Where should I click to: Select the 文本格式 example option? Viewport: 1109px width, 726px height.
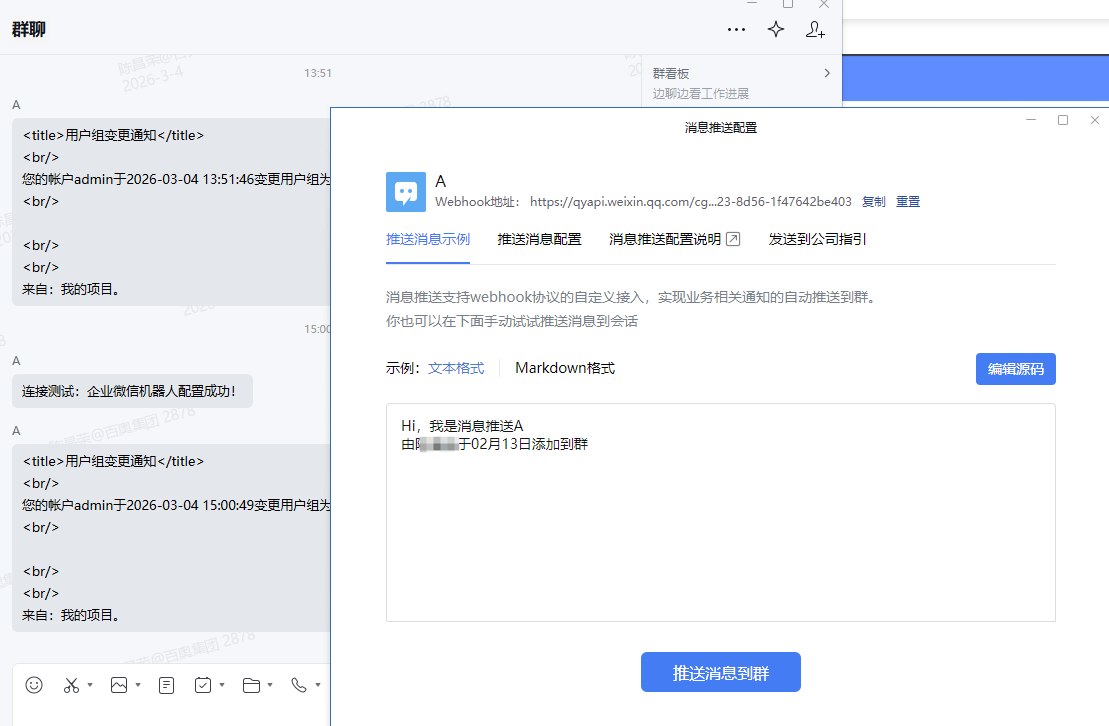point(456,368)
